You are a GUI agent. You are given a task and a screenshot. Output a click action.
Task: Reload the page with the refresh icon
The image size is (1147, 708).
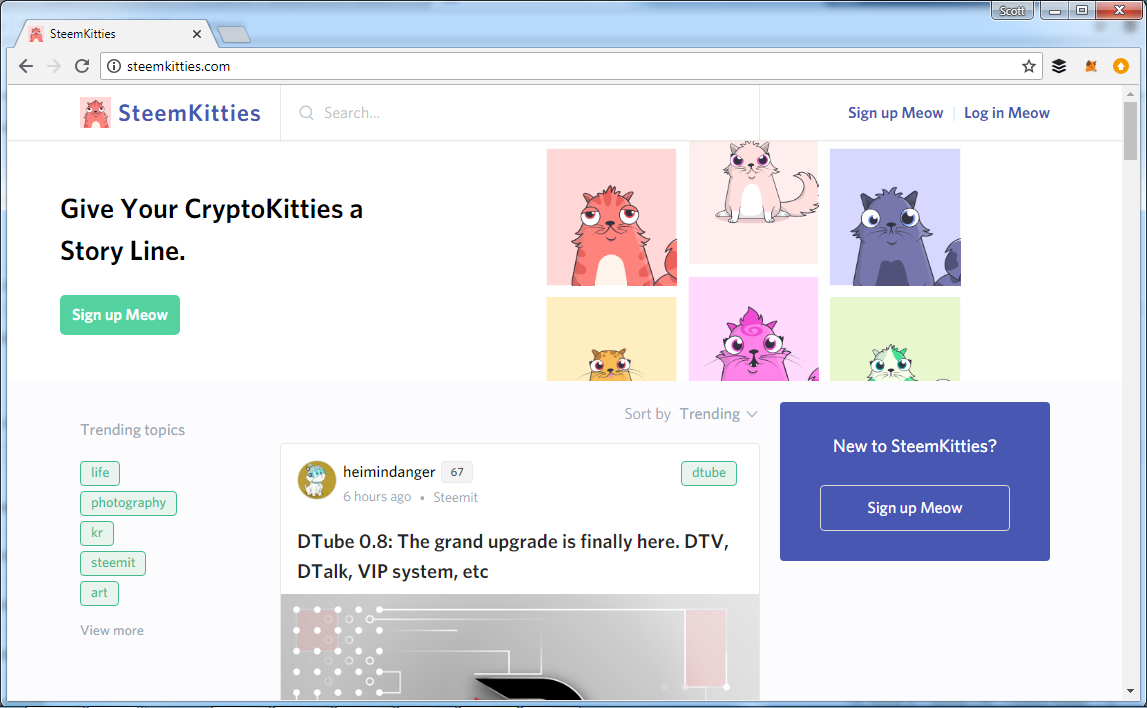click(82, 66)
